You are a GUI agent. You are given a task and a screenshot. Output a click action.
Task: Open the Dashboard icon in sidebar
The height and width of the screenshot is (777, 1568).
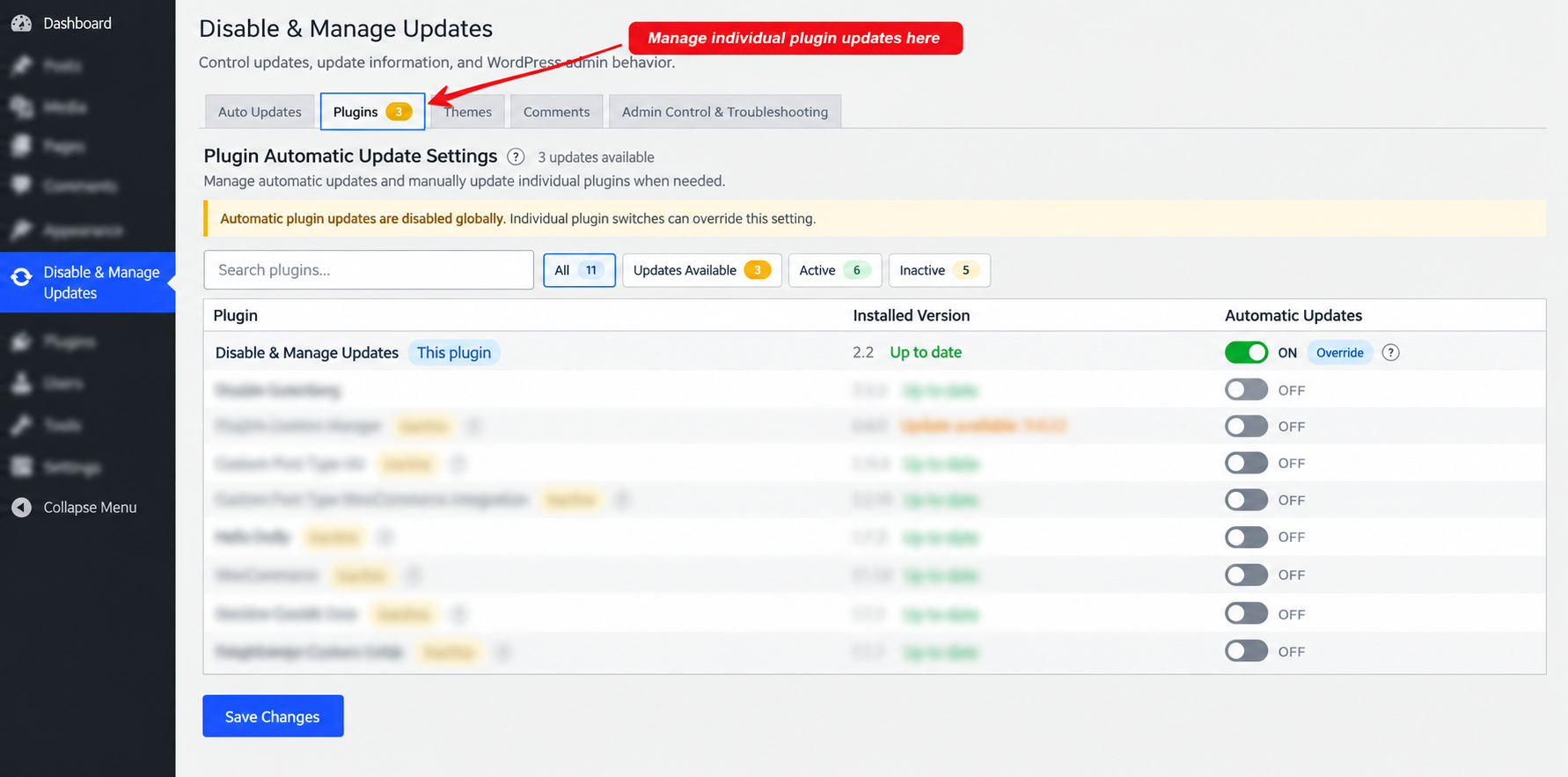coord(21,24)
